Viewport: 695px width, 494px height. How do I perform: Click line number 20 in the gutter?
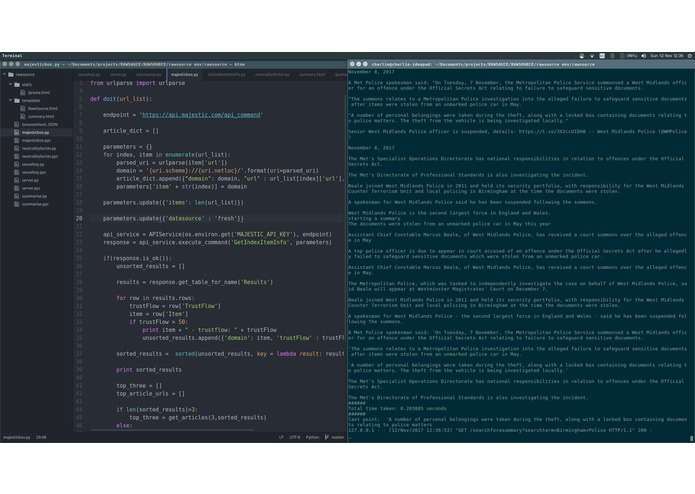tap(79, 218)
